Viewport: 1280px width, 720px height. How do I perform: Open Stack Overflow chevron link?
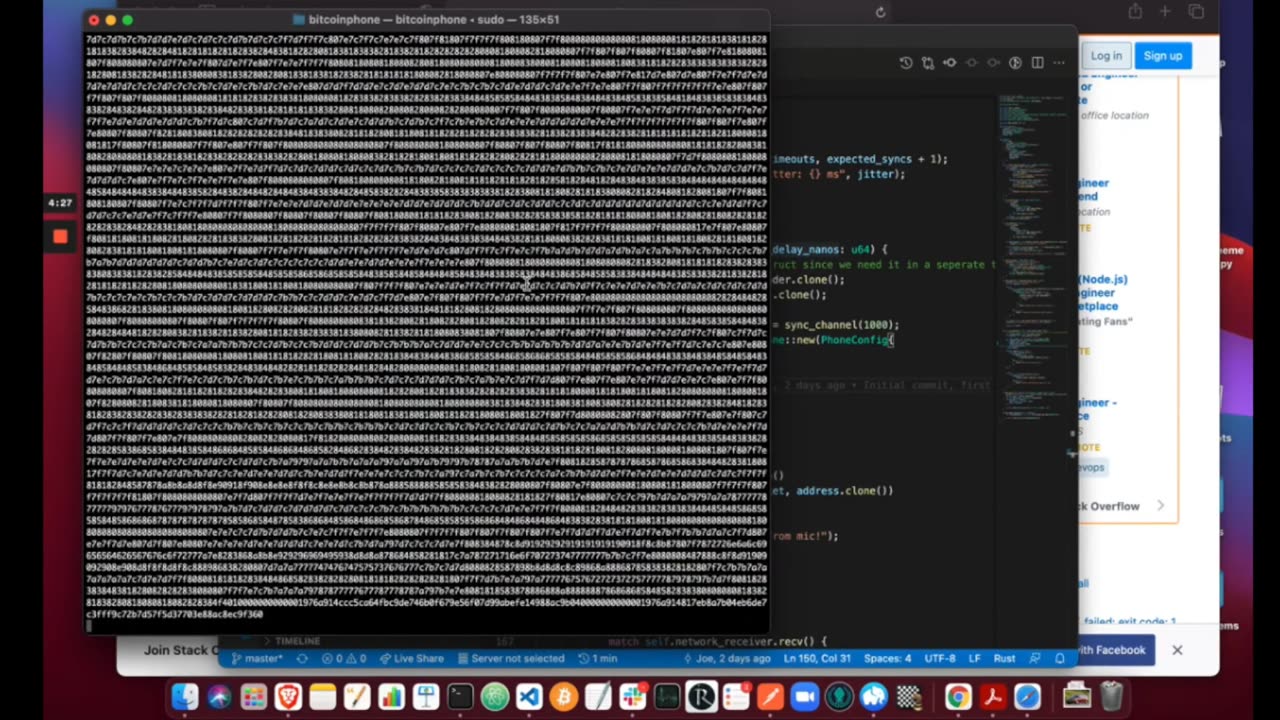(x=1160, y=506)
